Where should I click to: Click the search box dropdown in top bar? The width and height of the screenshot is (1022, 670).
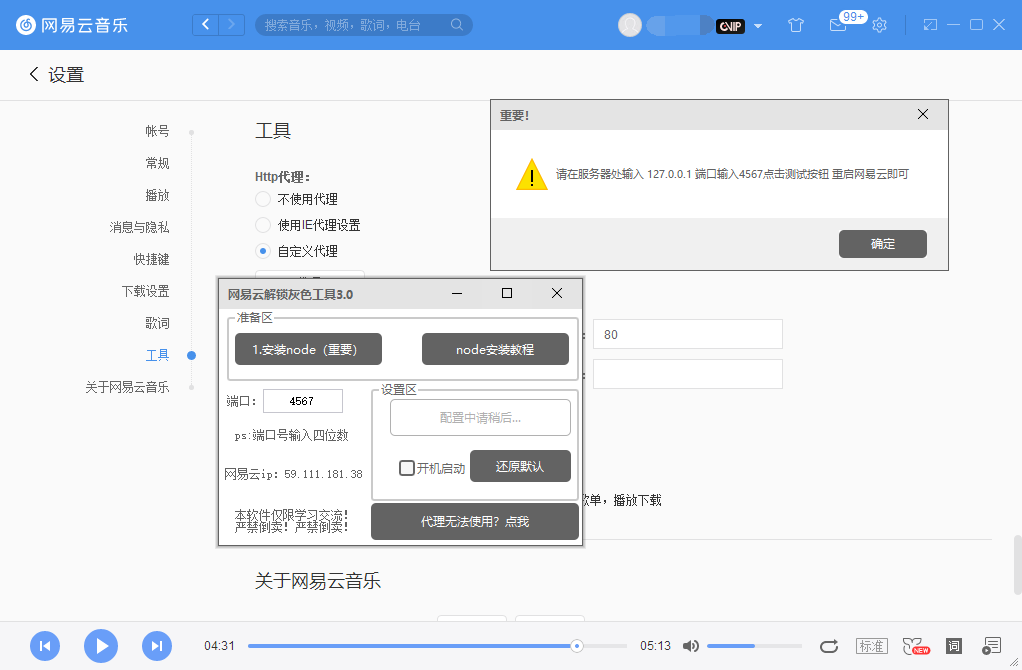pyautogui.click(x=455, y=24)
